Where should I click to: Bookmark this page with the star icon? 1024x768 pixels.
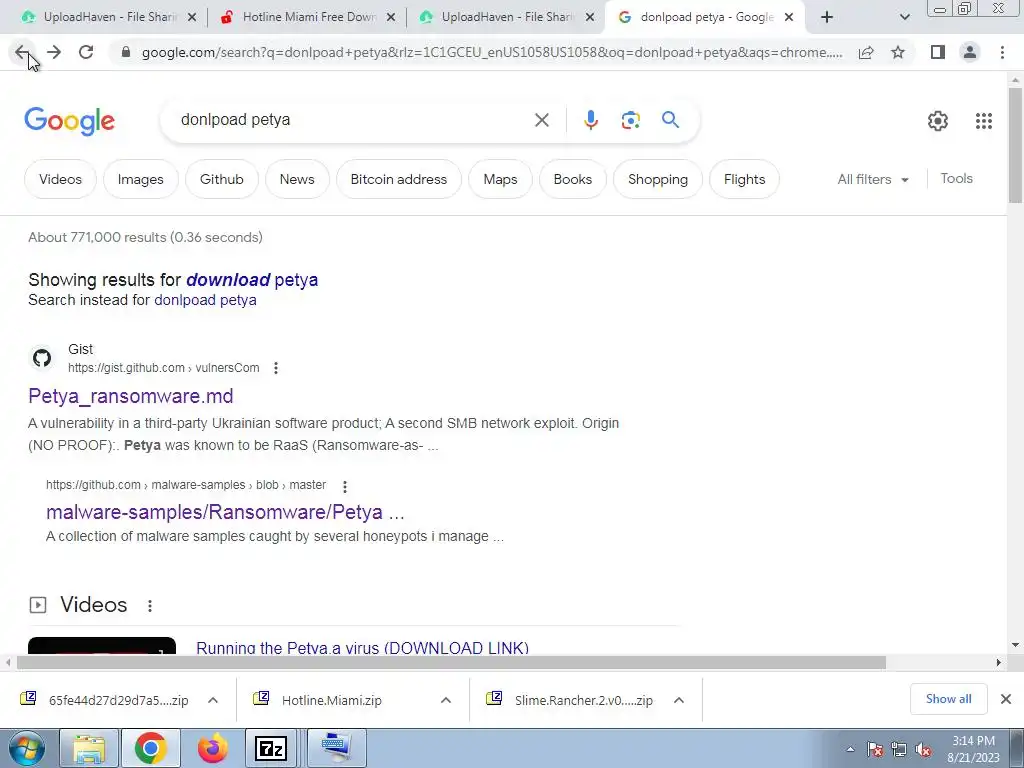(898, 52)
